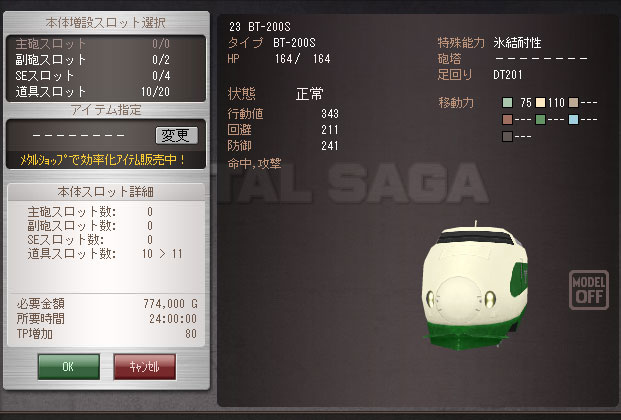Click the green and white train model
The height and width of the screenshot is (420, 621).
(x=475, y=285)
